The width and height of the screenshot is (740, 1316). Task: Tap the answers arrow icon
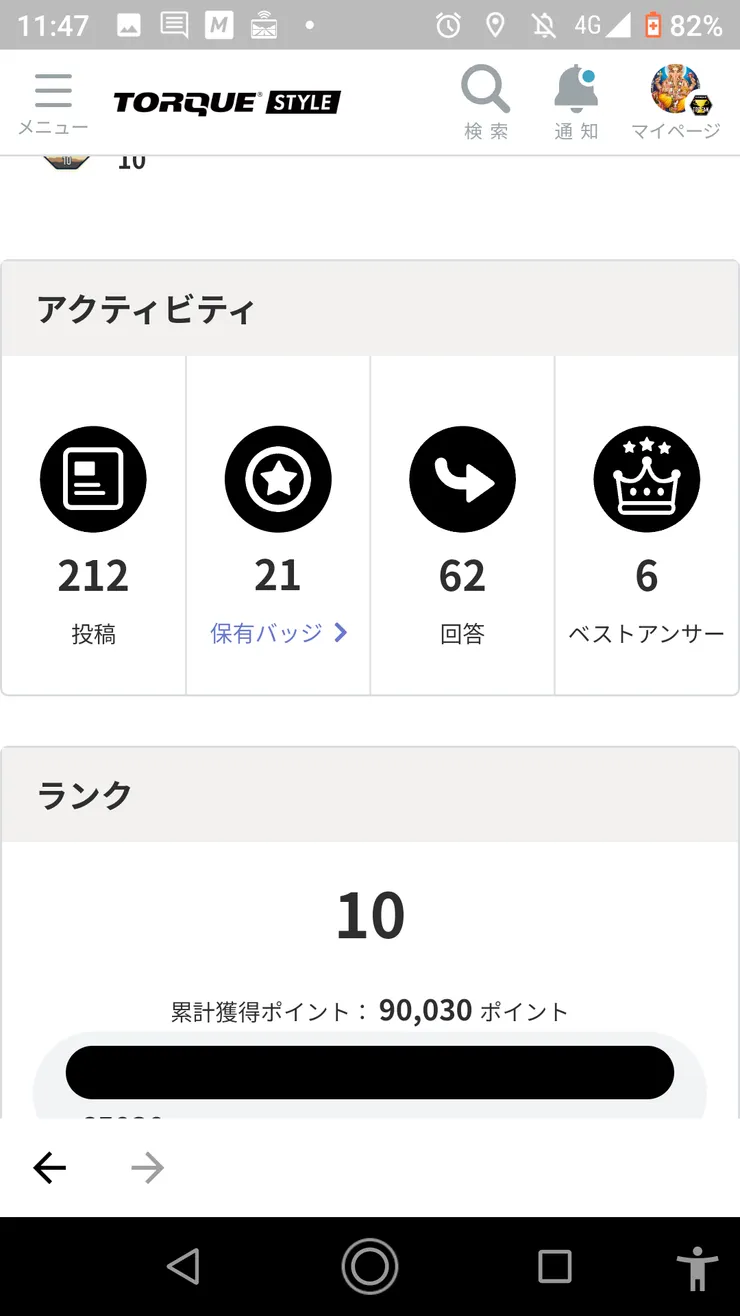pyautogui.click(x=462, y=480)
